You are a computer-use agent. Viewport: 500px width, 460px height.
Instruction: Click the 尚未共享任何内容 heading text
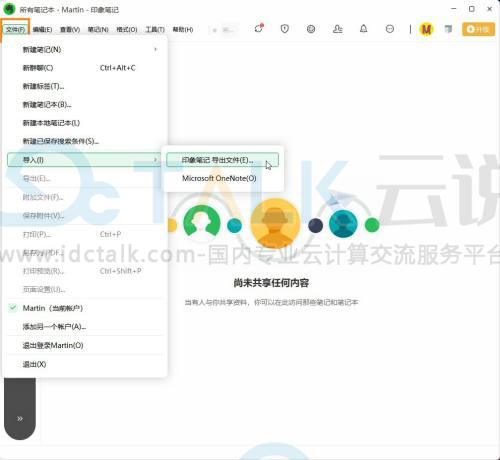(271, 283)
